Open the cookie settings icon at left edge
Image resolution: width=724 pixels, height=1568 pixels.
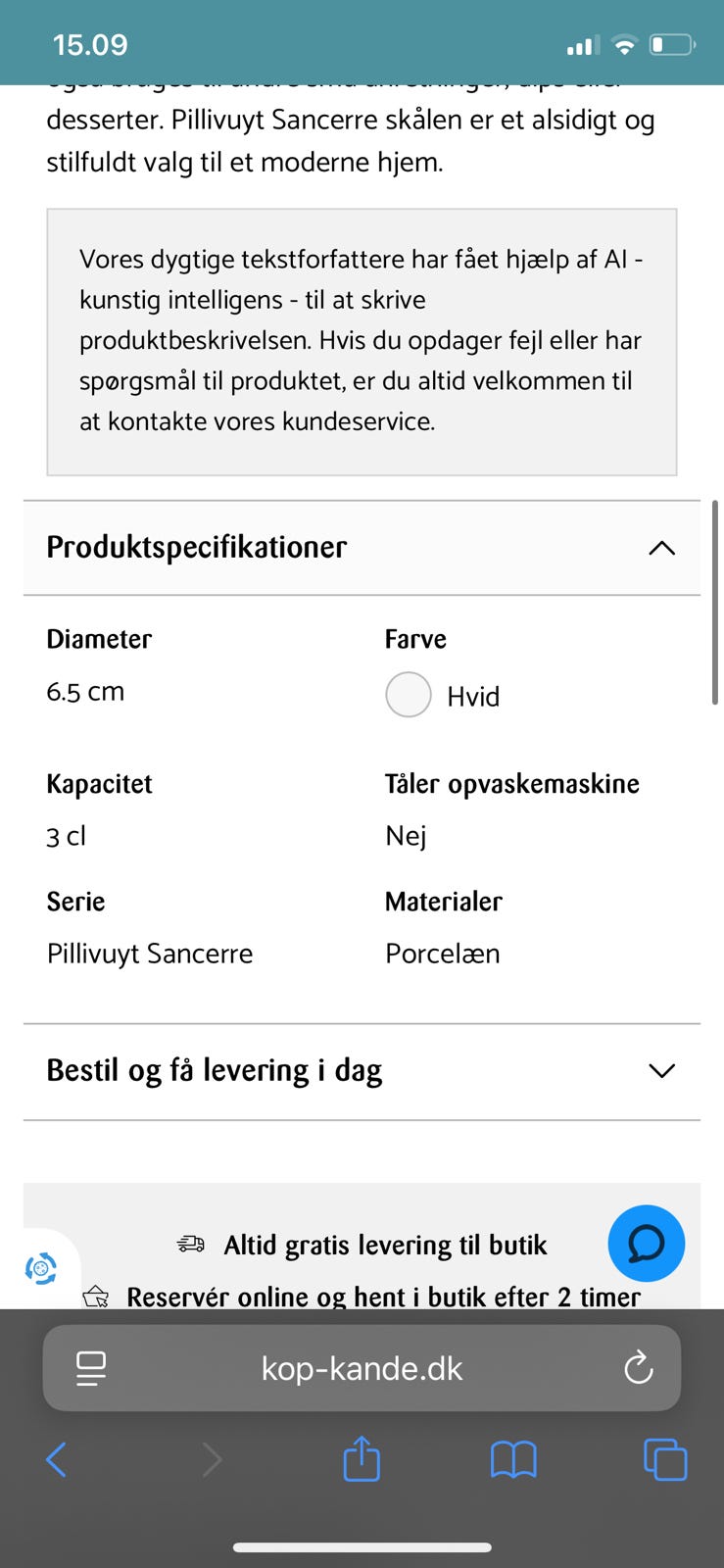coord(40,1268)
